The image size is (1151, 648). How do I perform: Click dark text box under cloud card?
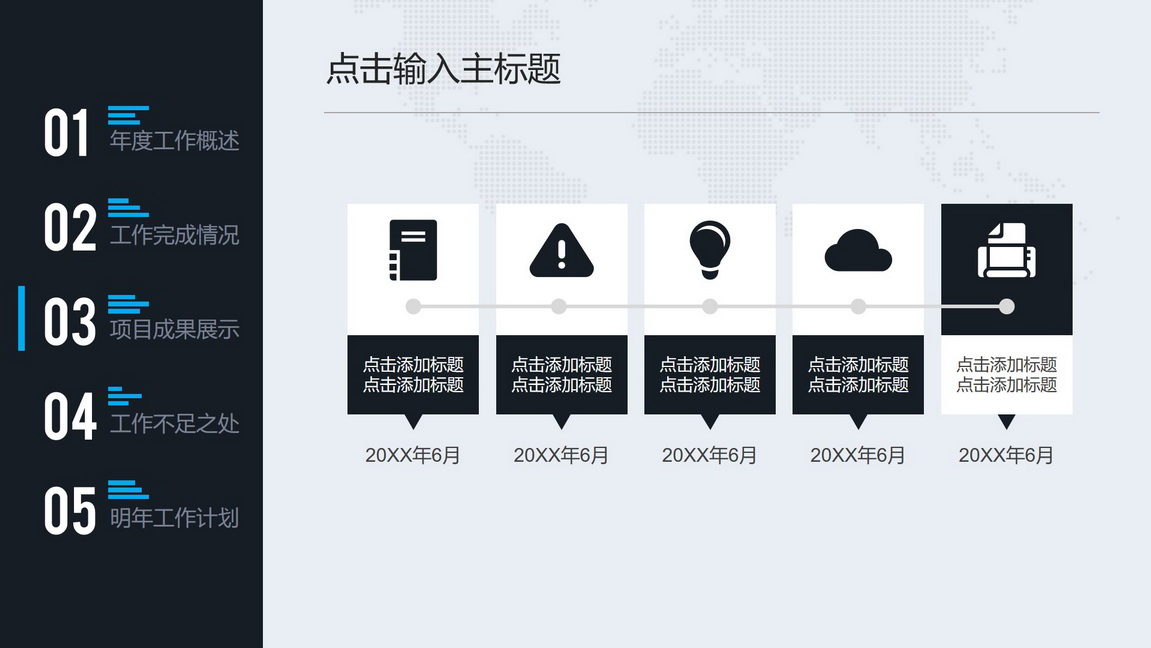point(858,374)
